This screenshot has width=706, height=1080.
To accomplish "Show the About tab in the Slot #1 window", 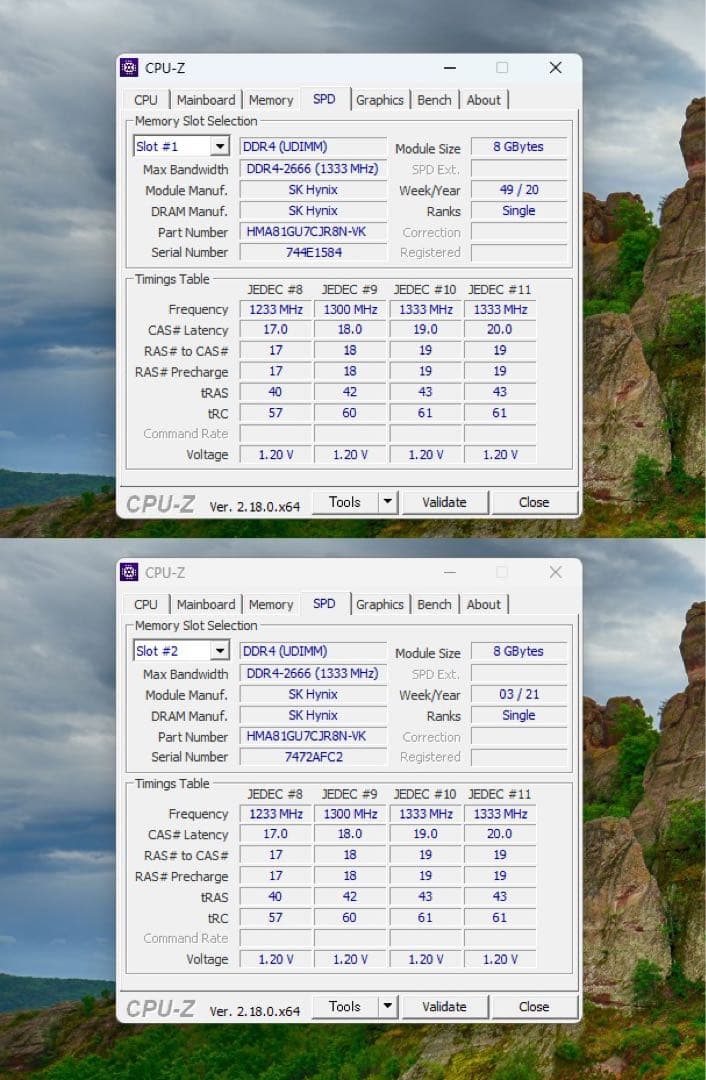I will point(484,100).
